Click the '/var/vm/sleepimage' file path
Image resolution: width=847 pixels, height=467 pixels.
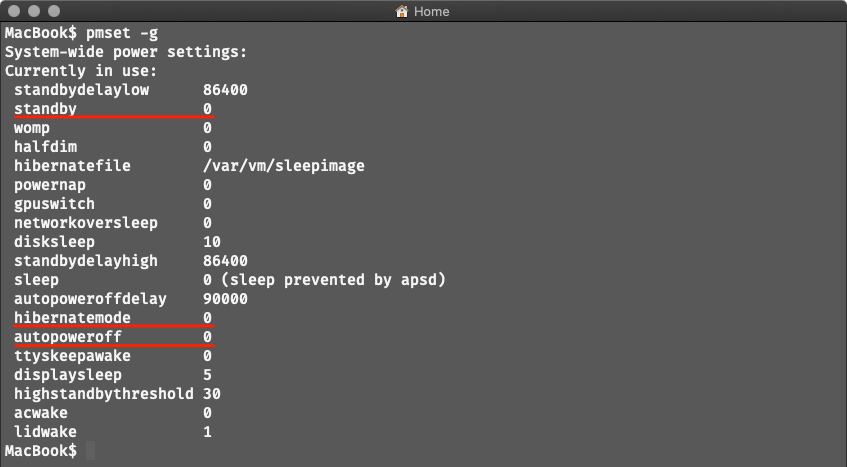coord(283,165)
